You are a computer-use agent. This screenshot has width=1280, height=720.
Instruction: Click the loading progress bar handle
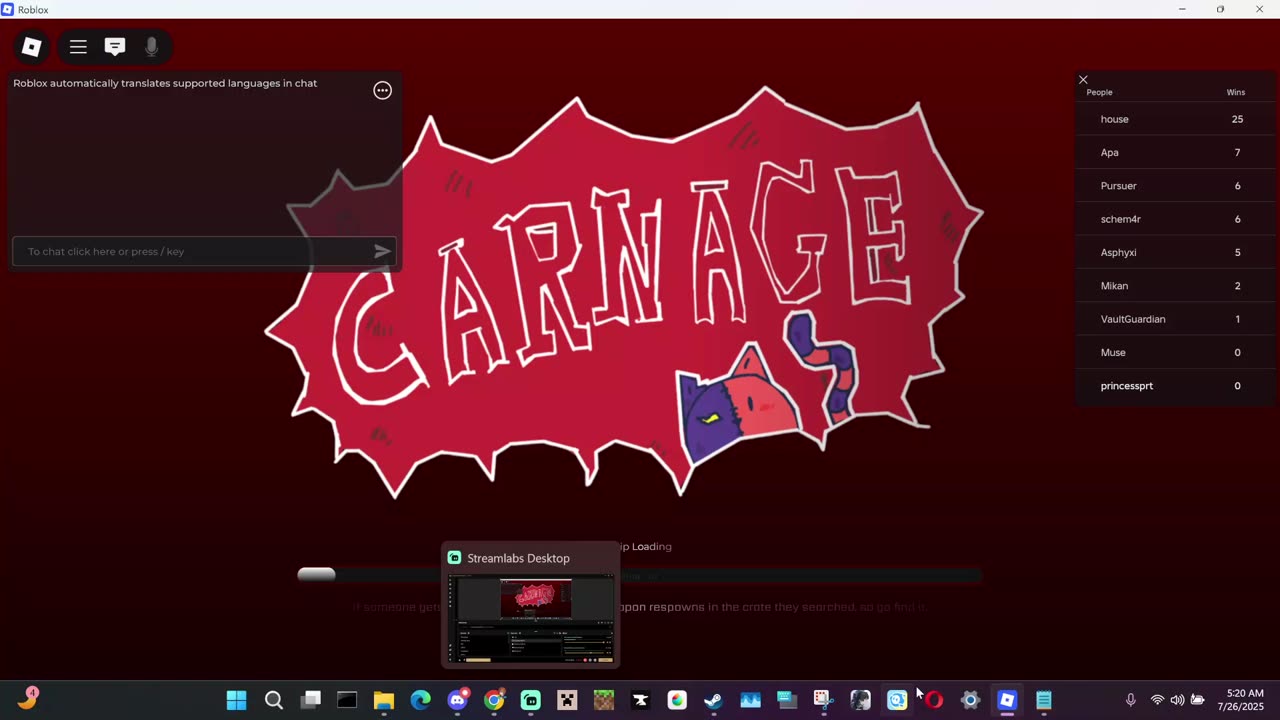[316, 574]
